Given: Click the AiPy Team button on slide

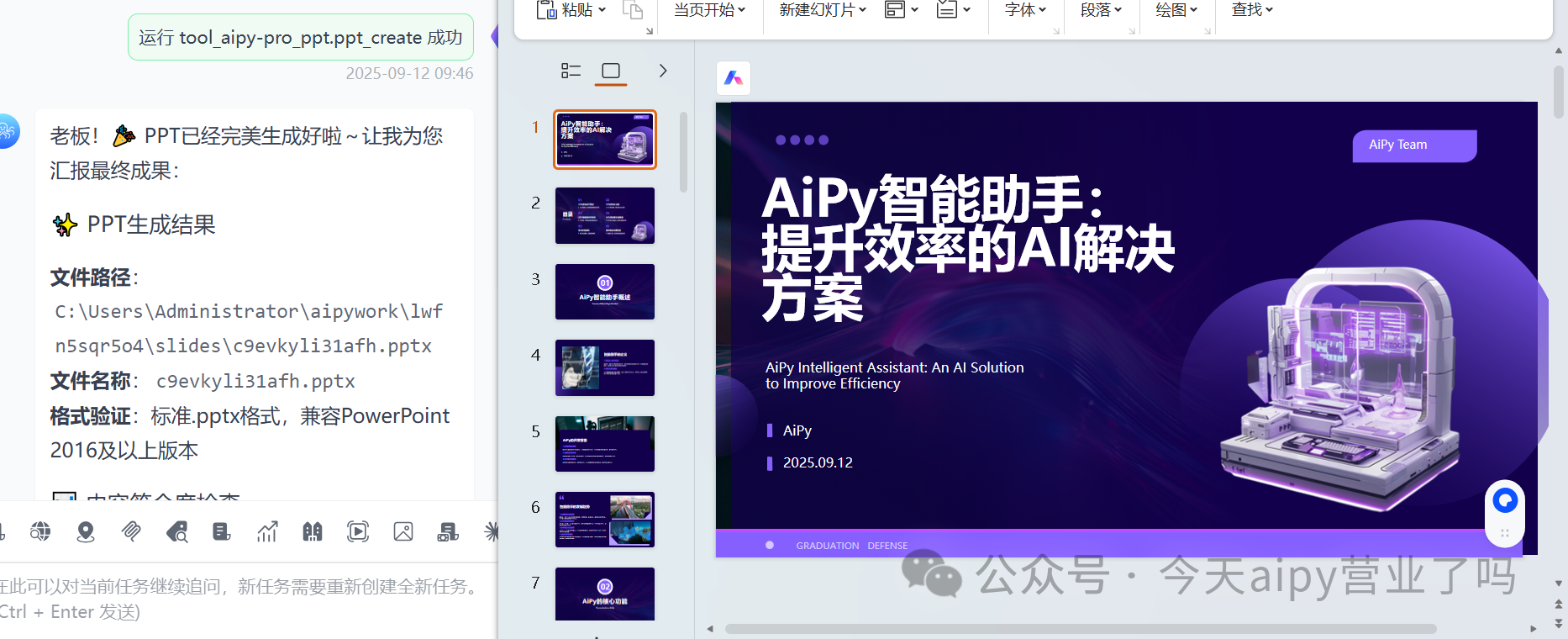Looking at the screenshot, I should coord(1414,145).
